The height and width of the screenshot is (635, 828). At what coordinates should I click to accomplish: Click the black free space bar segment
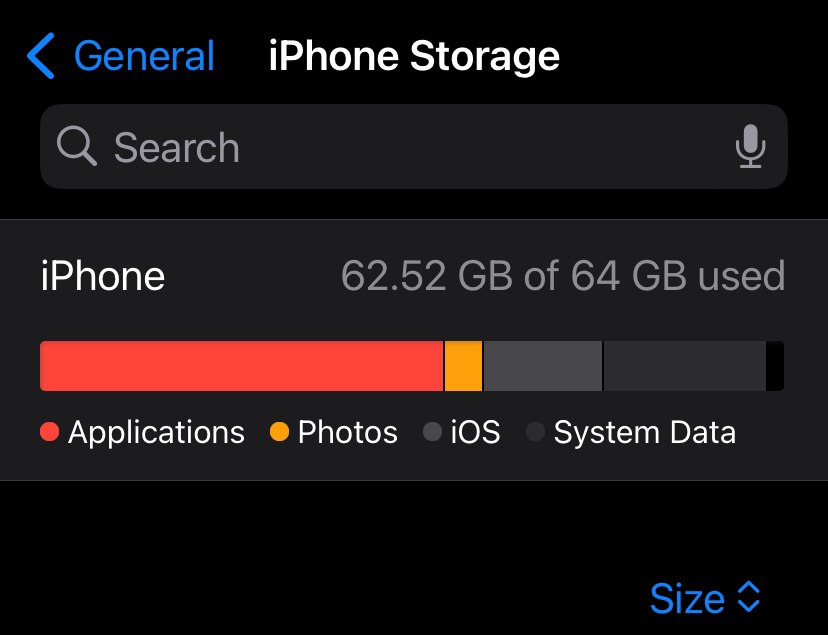coord(775,366)
